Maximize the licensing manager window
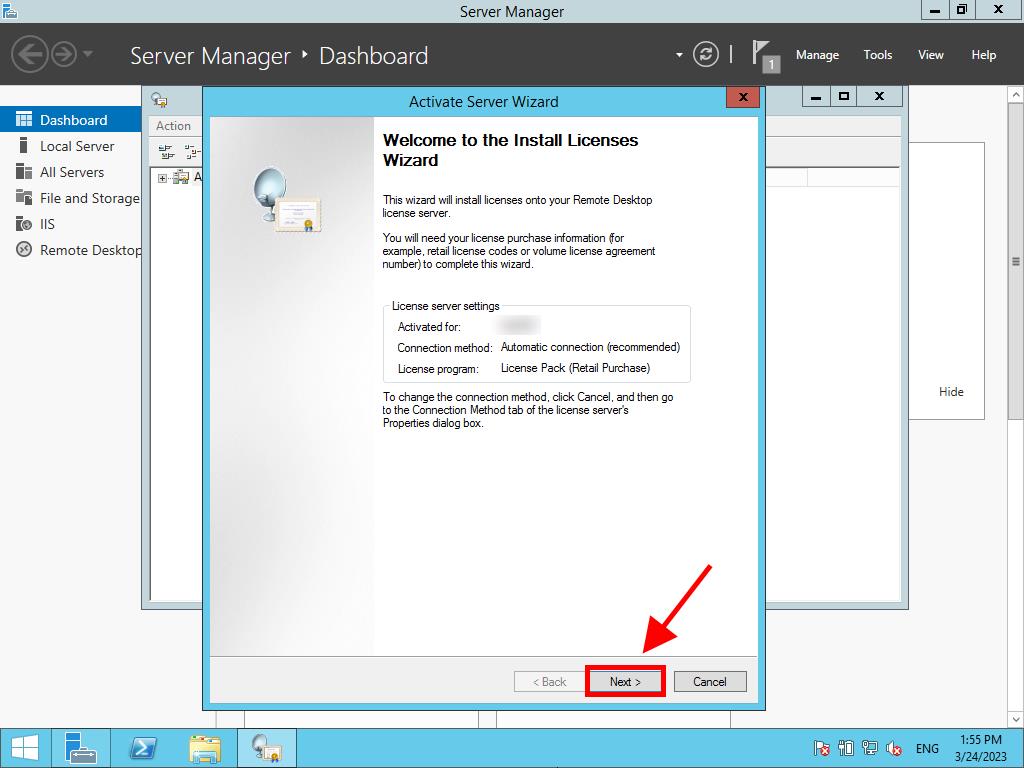This screenshot has height=768, width=1024. [x=844, y=97]
